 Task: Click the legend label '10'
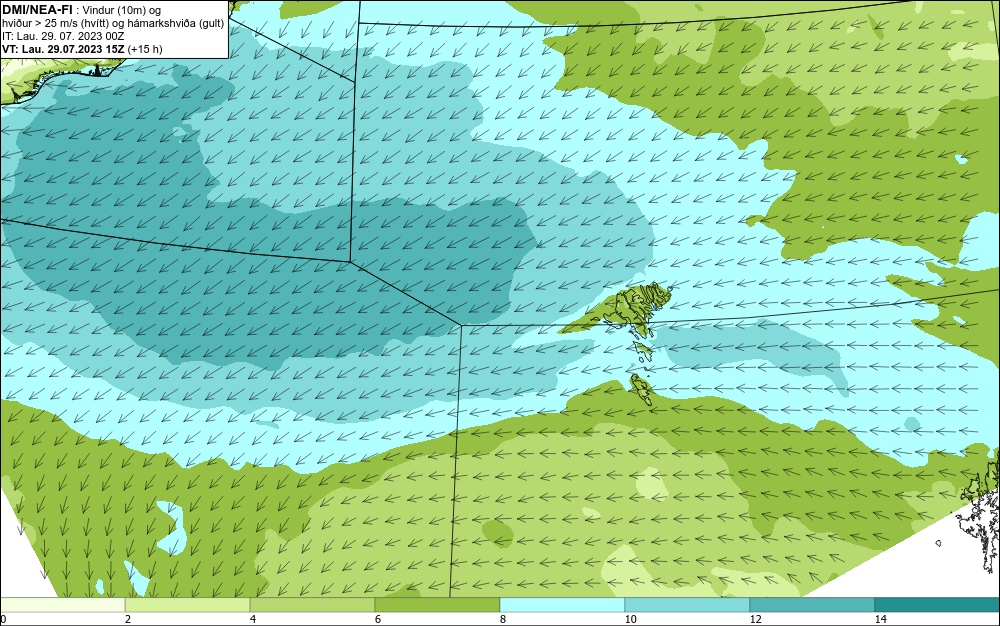coord(630,619)
